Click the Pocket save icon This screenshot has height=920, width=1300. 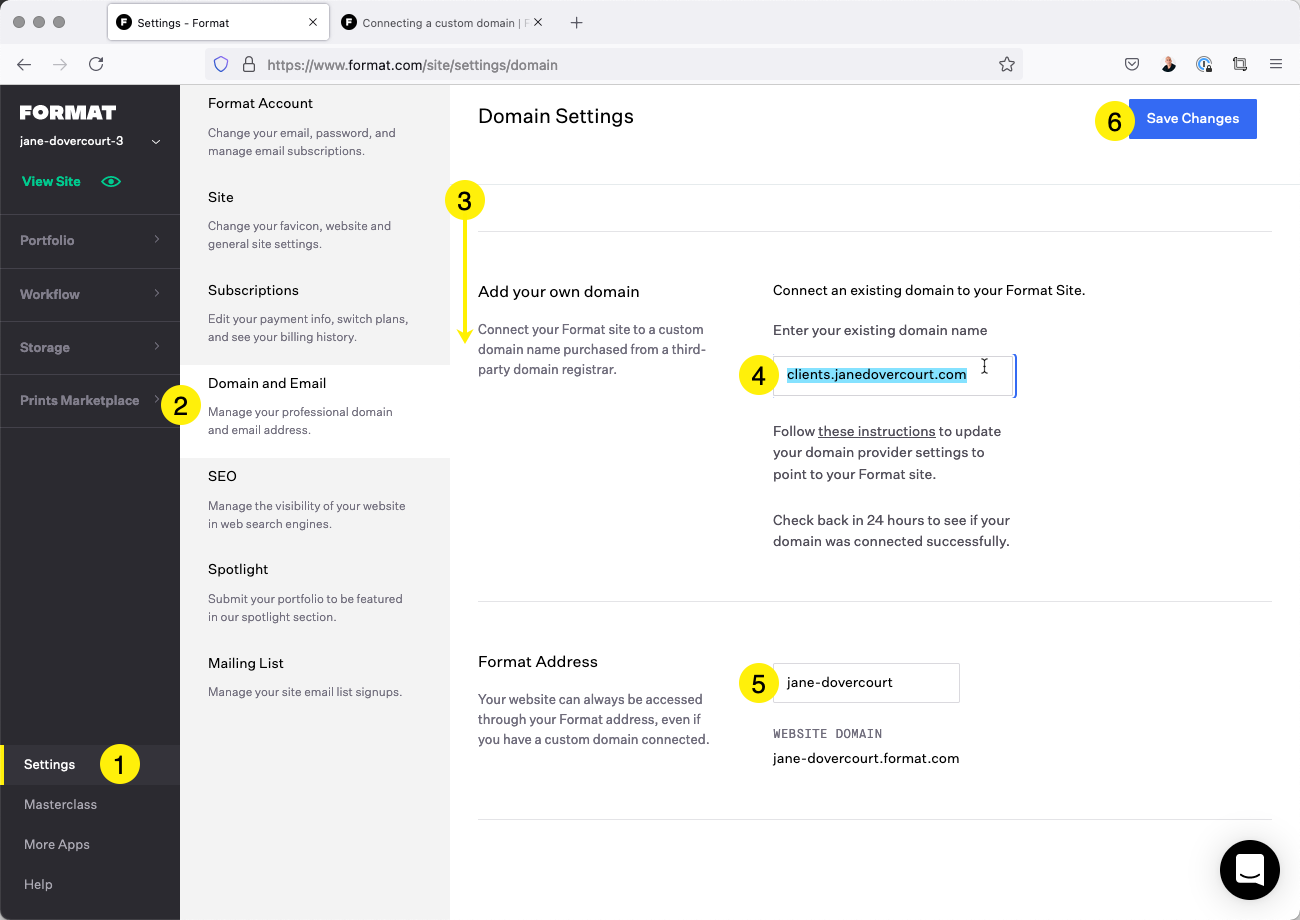[x=1132, y=65]
